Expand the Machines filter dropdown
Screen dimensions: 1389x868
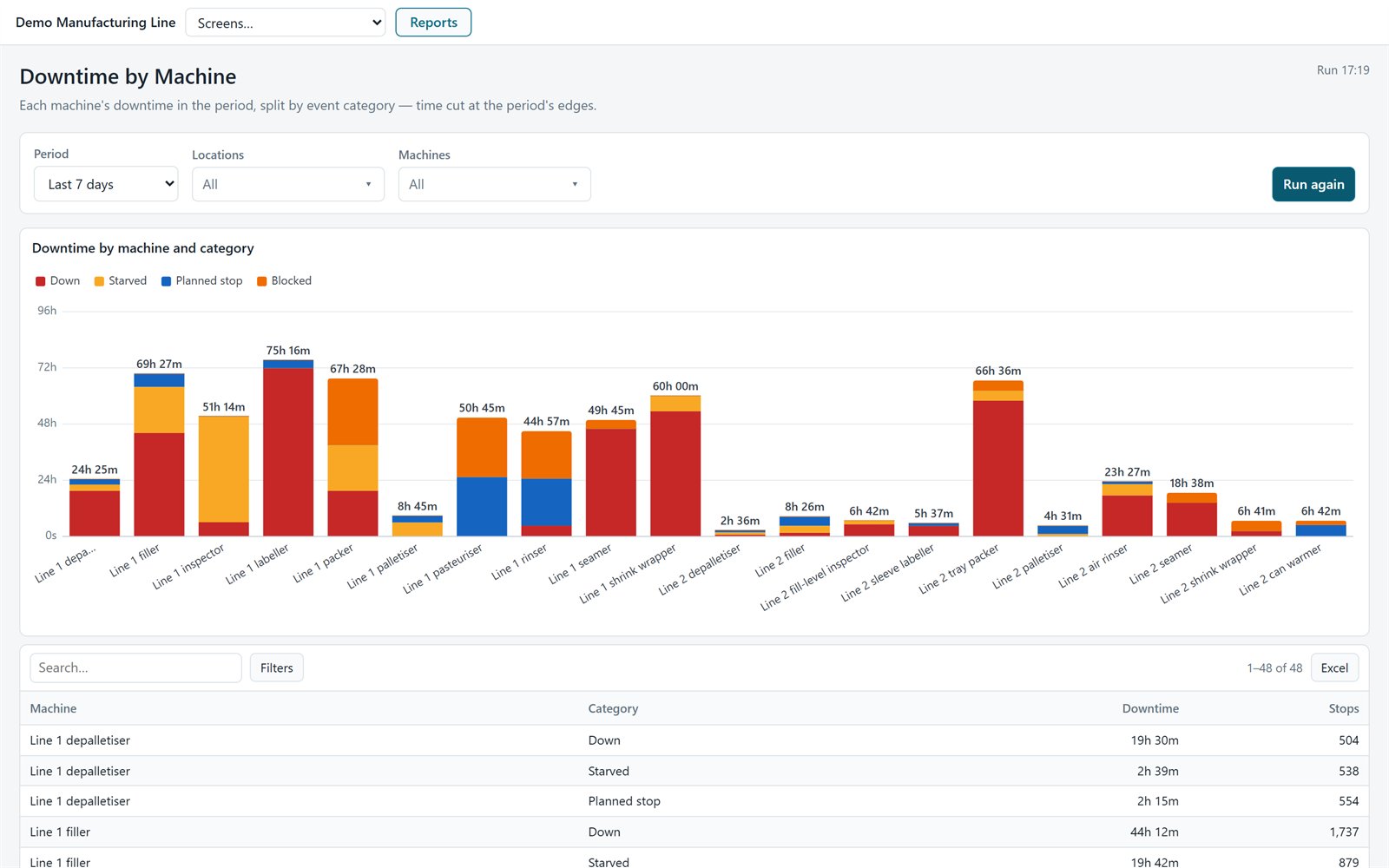click(495, 184)
